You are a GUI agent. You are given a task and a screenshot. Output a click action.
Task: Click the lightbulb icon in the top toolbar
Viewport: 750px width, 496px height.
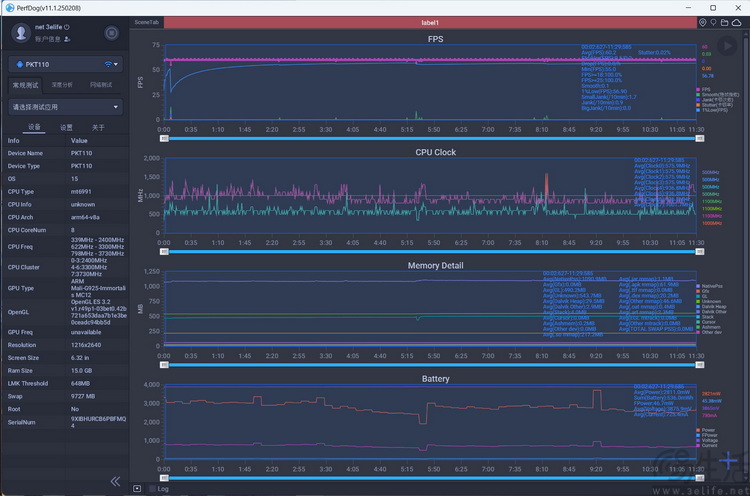(x=715, y=22)
